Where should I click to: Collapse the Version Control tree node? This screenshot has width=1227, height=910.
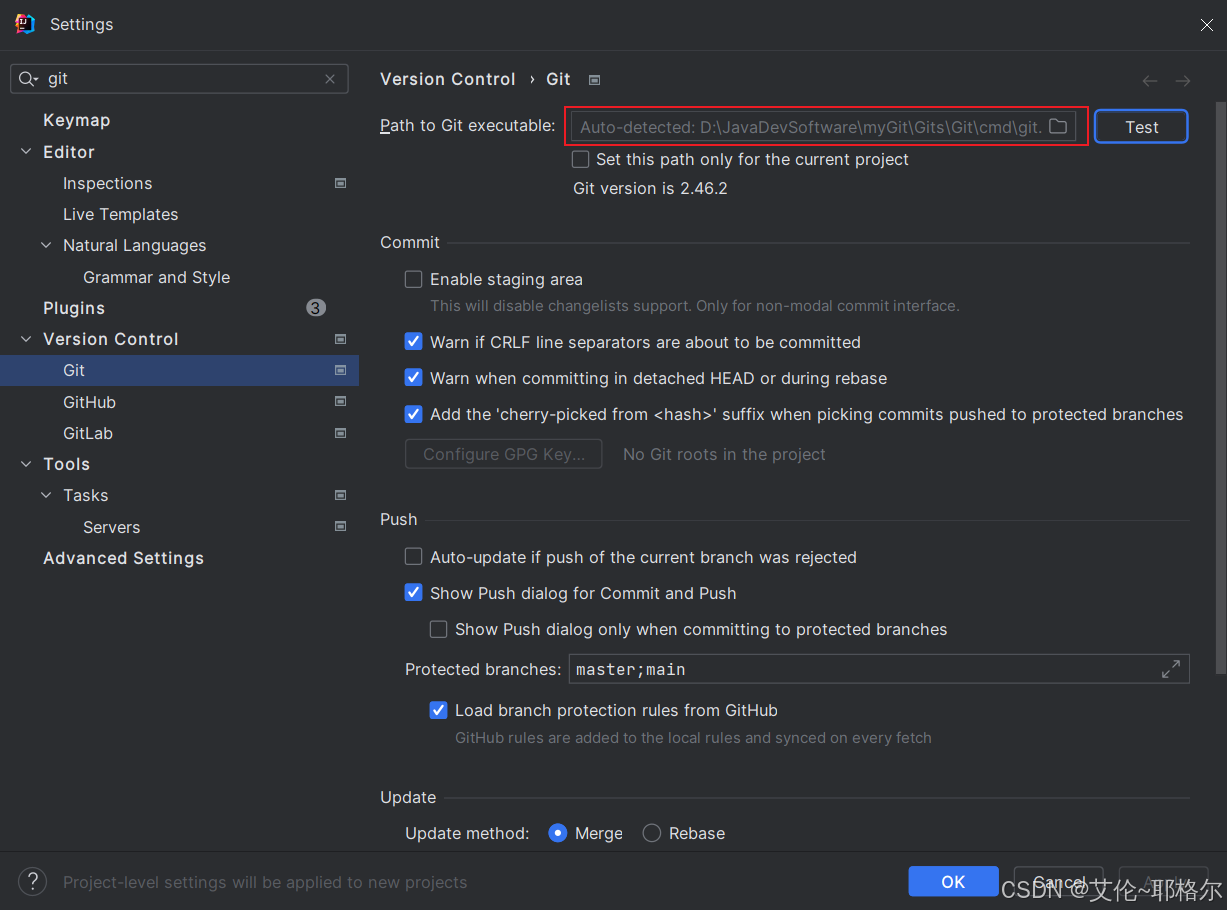click(x=26, y=340)
